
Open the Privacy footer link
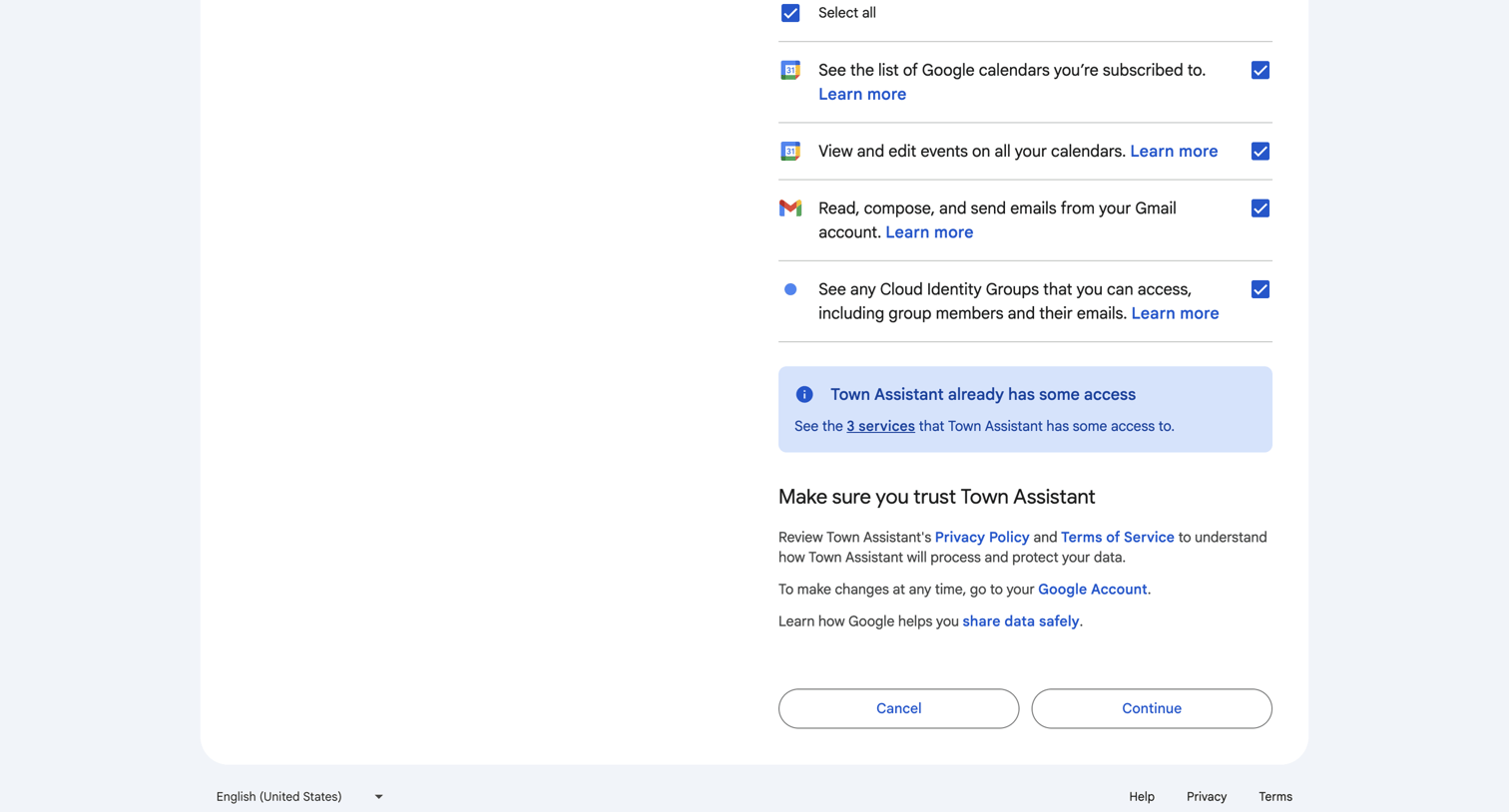click(1207, 797)
